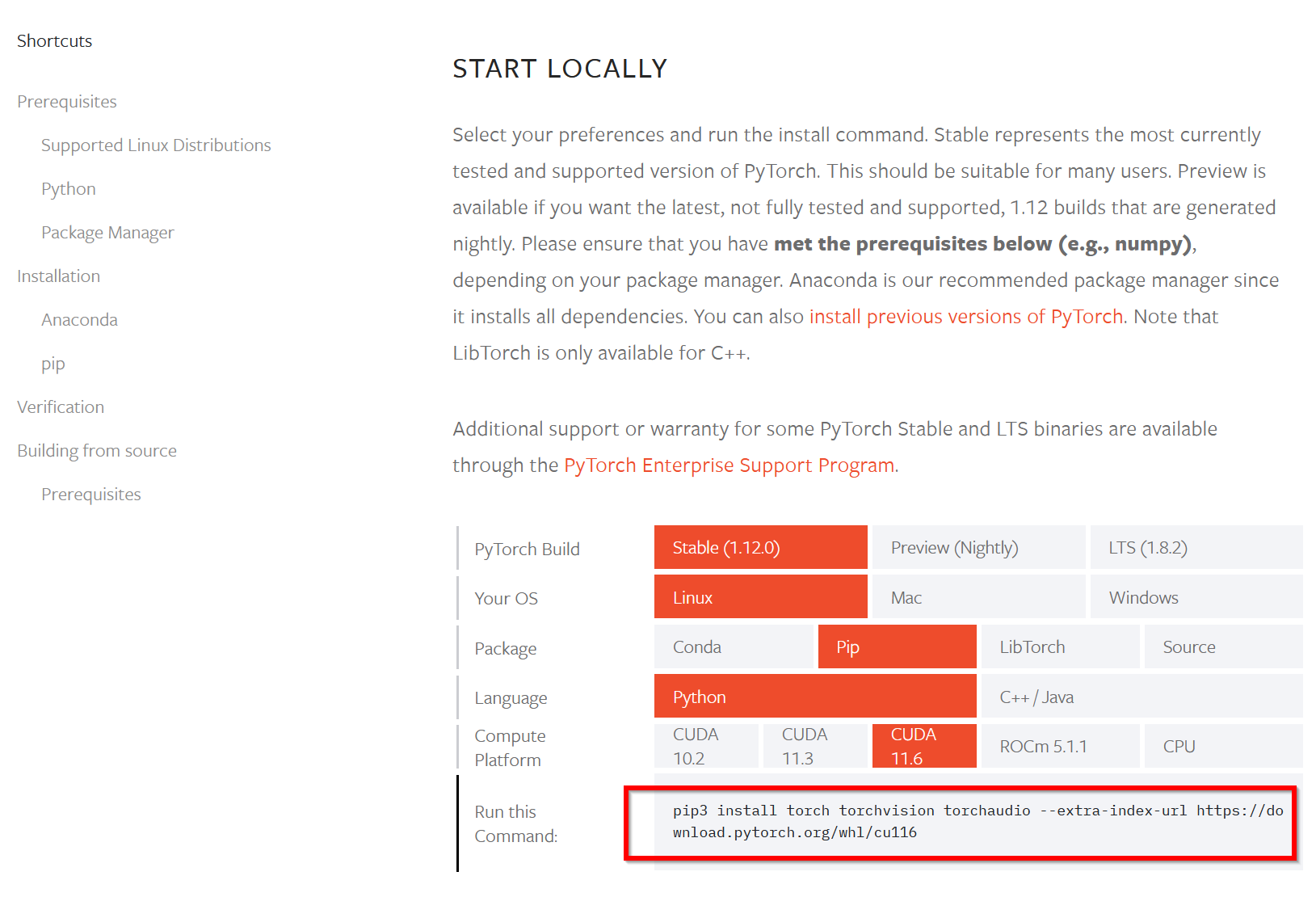Select CUDA 11.6 compute platform

pyautogui.click(x=924, y=746)
